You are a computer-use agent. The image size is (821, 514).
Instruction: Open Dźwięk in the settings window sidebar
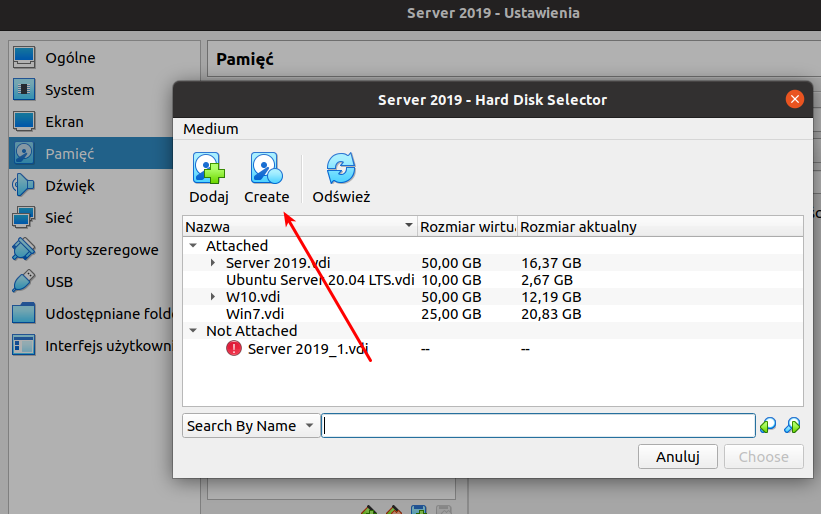tap(92, 185)
